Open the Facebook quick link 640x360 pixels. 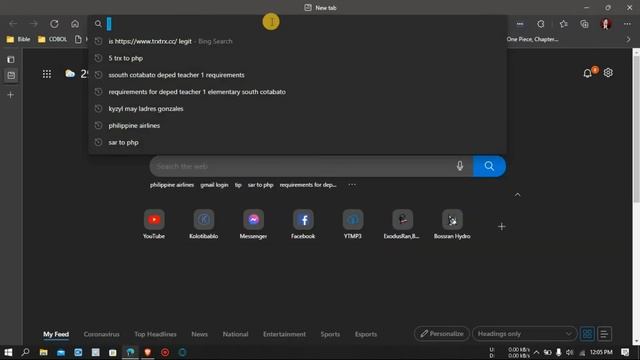point(303,224)
